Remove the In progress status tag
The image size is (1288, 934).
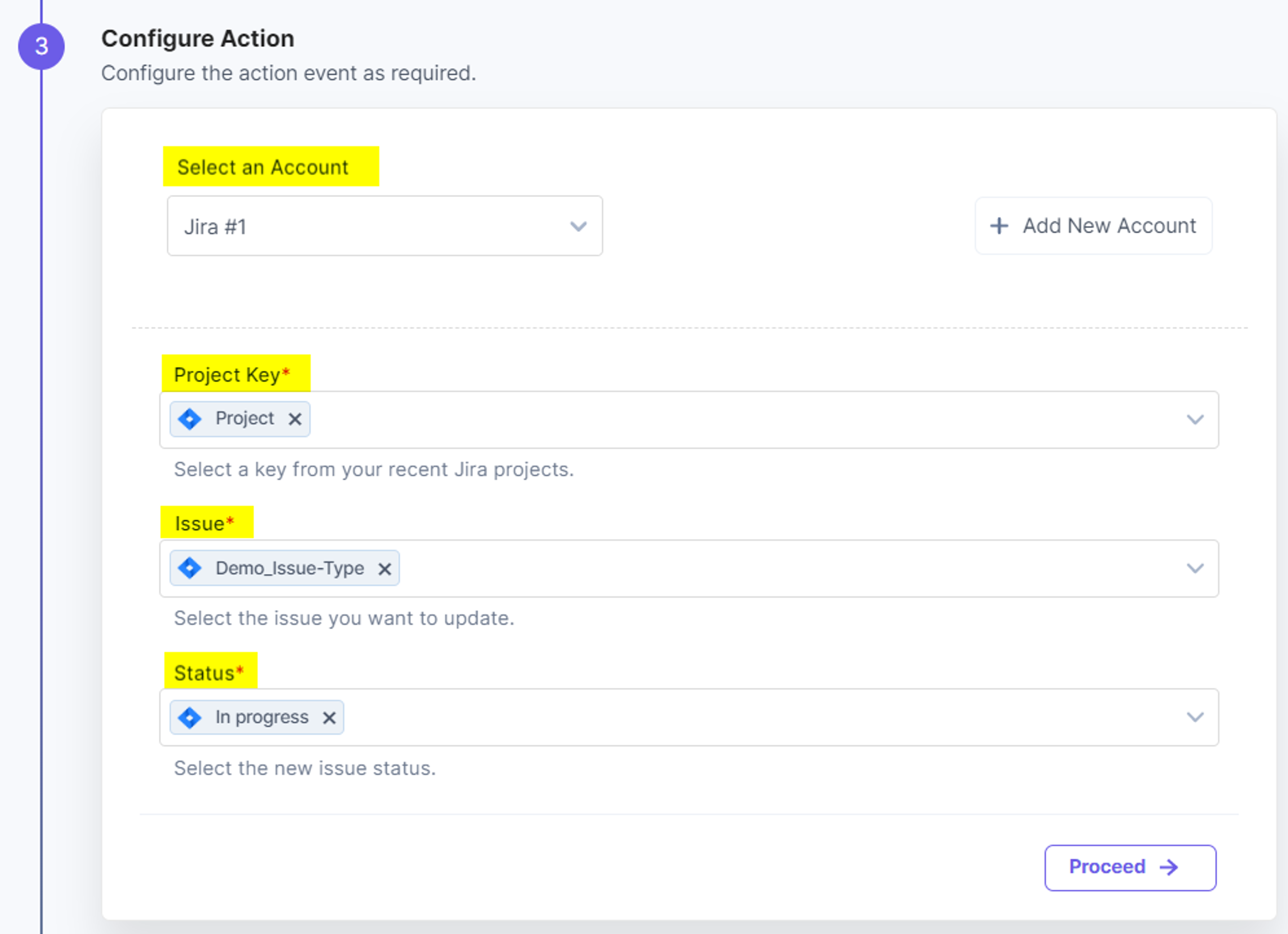[x=329, y=718]
